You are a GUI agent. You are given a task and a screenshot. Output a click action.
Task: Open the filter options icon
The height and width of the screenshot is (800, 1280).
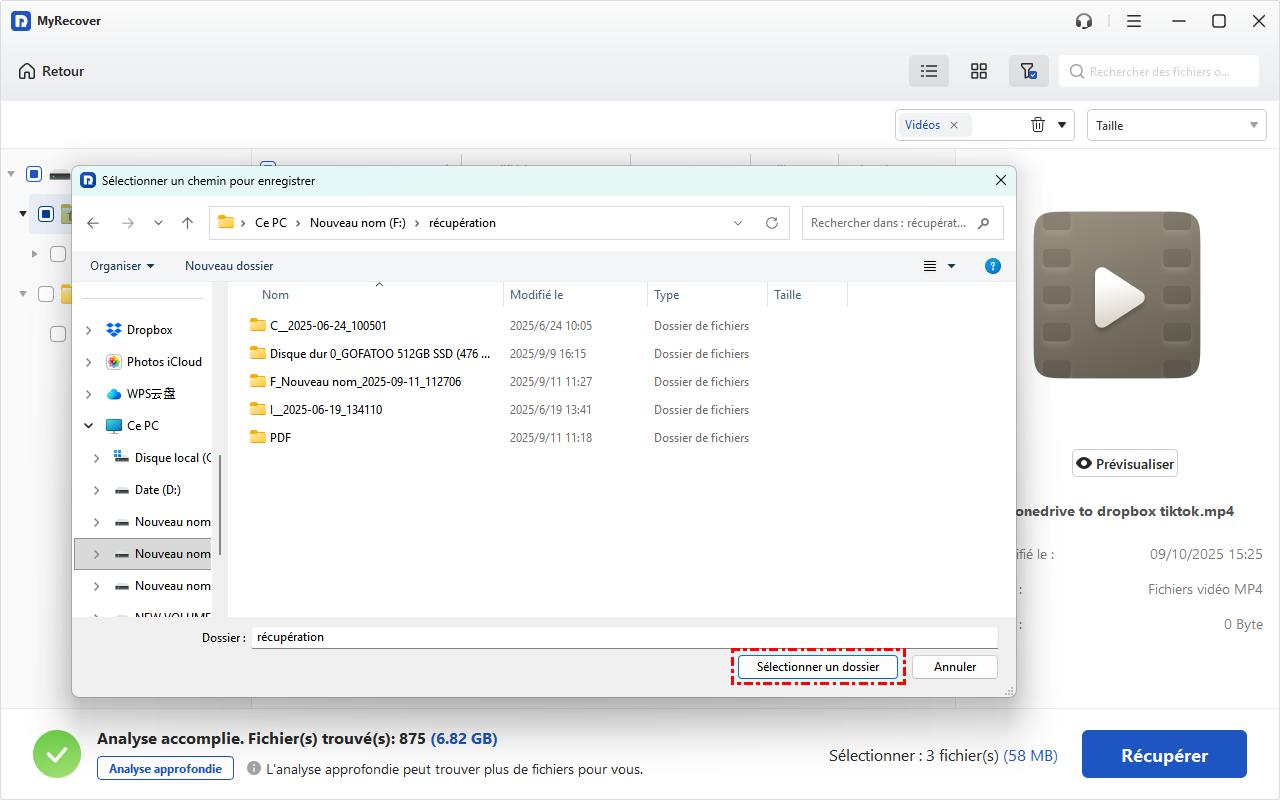pos(1028,71)
